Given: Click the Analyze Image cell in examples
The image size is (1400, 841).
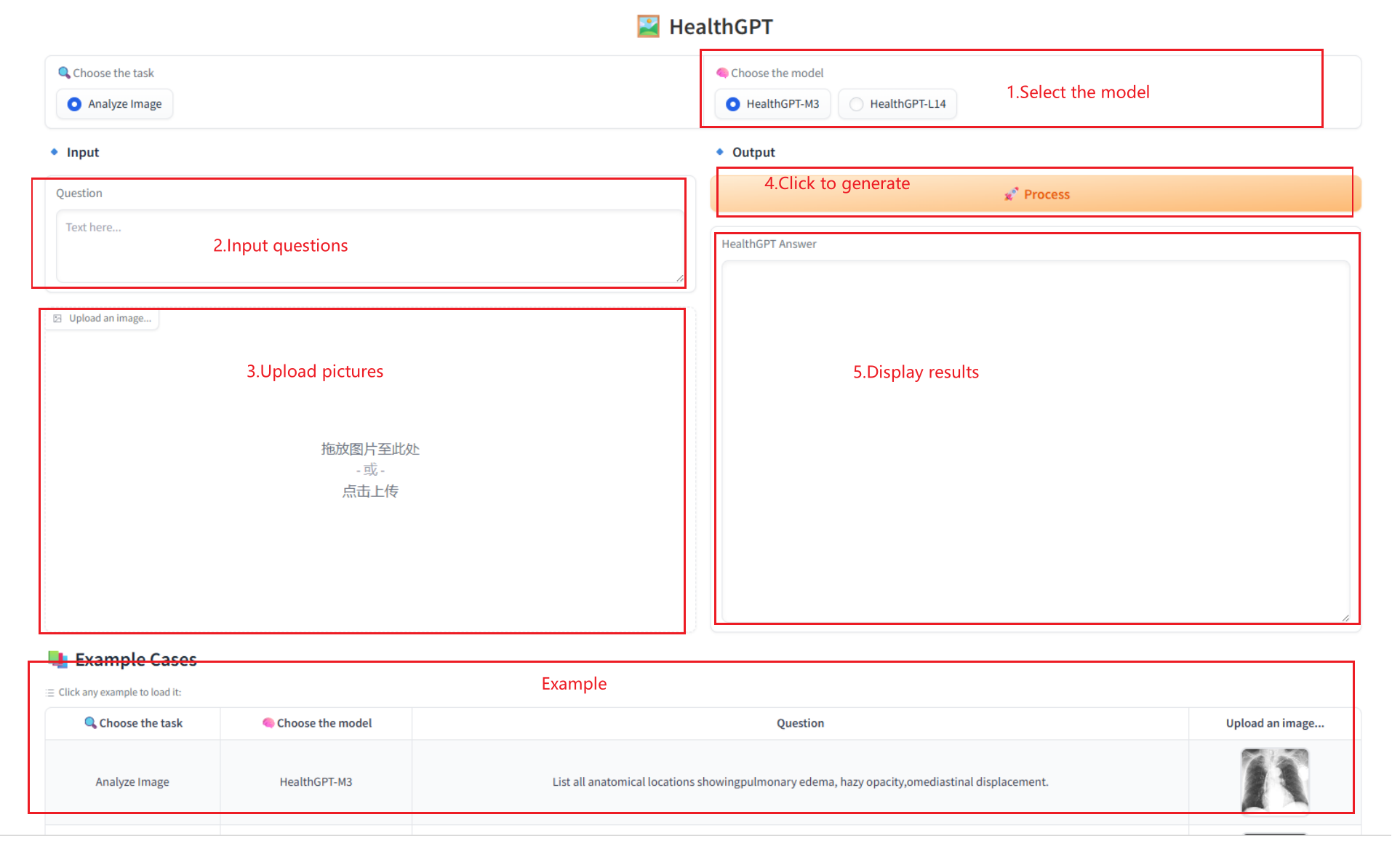Looking at the screenshot, I should [132, 782].
